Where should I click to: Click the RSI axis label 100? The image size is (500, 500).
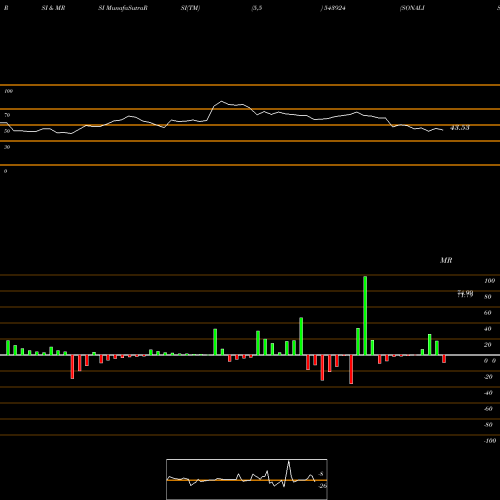(8, 91)
